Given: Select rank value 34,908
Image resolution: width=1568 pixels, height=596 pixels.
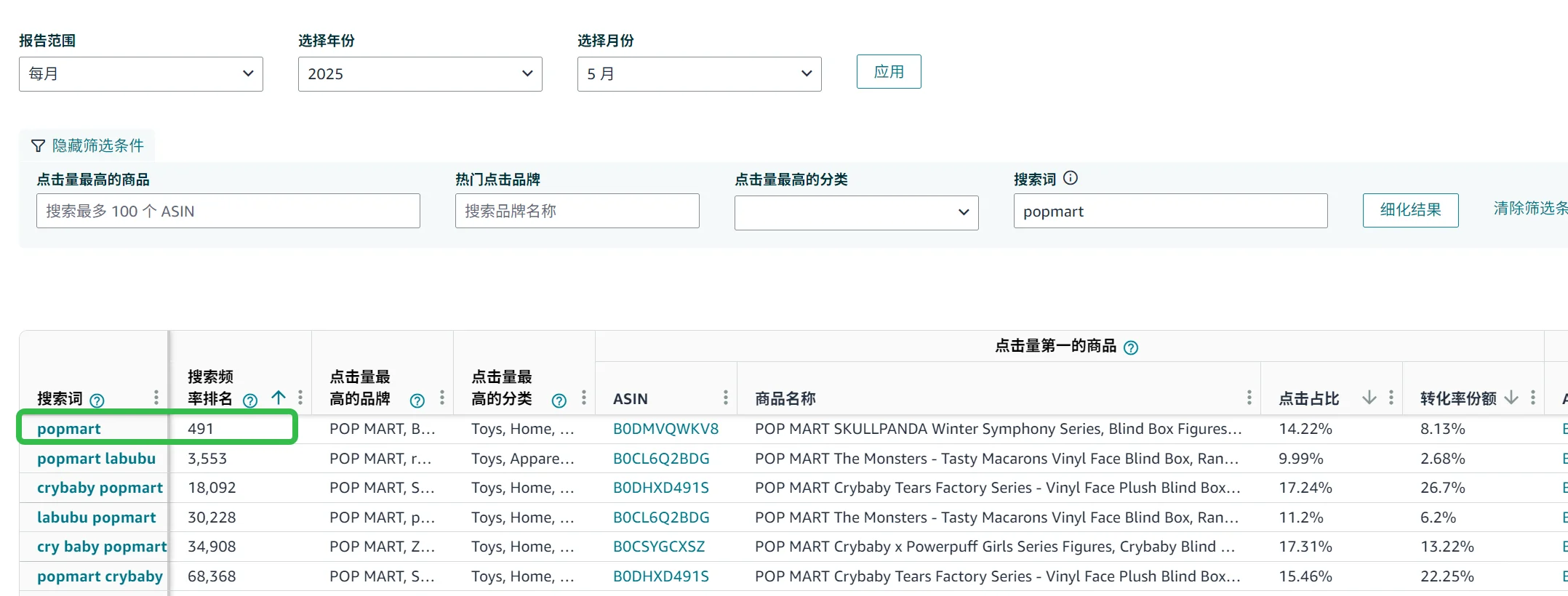Looking at the screenshot, I should (212, 547).
